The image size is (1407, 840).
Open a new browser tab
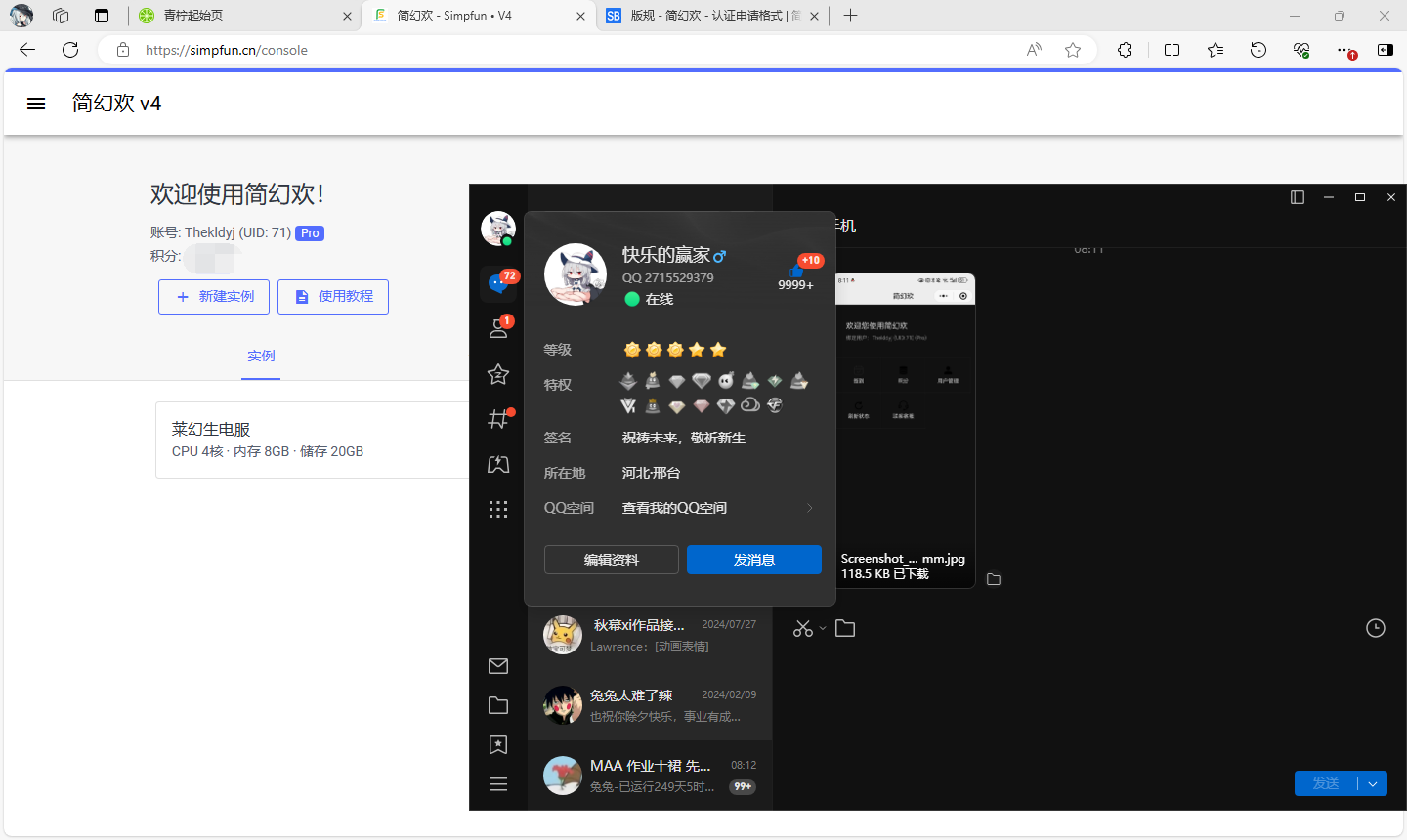[x=850, y=16]
